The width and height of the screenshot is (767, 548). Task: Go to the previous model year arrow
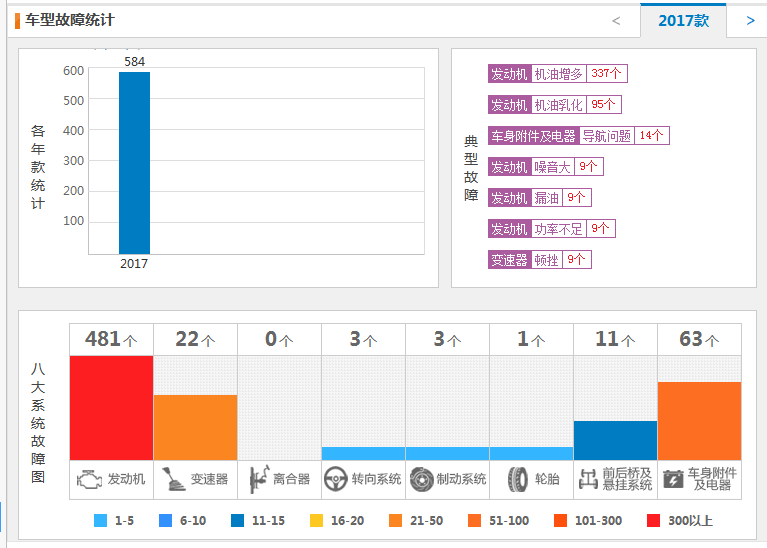pos(616,21)
